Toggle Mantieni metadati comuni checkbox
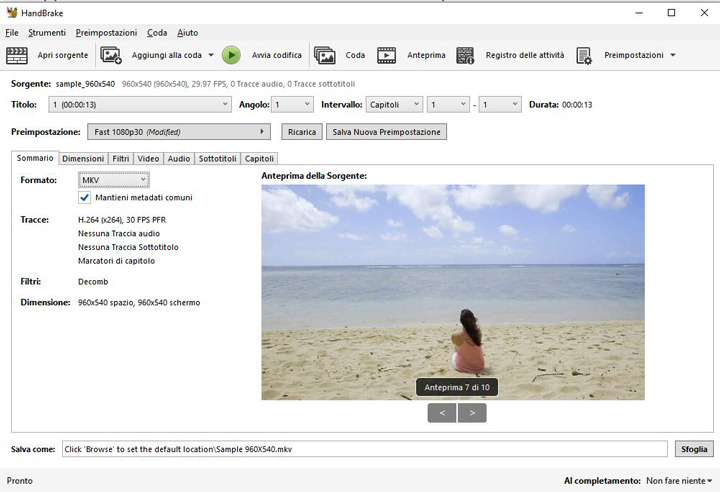Screen dimensions: 720x492 (85, 198)
